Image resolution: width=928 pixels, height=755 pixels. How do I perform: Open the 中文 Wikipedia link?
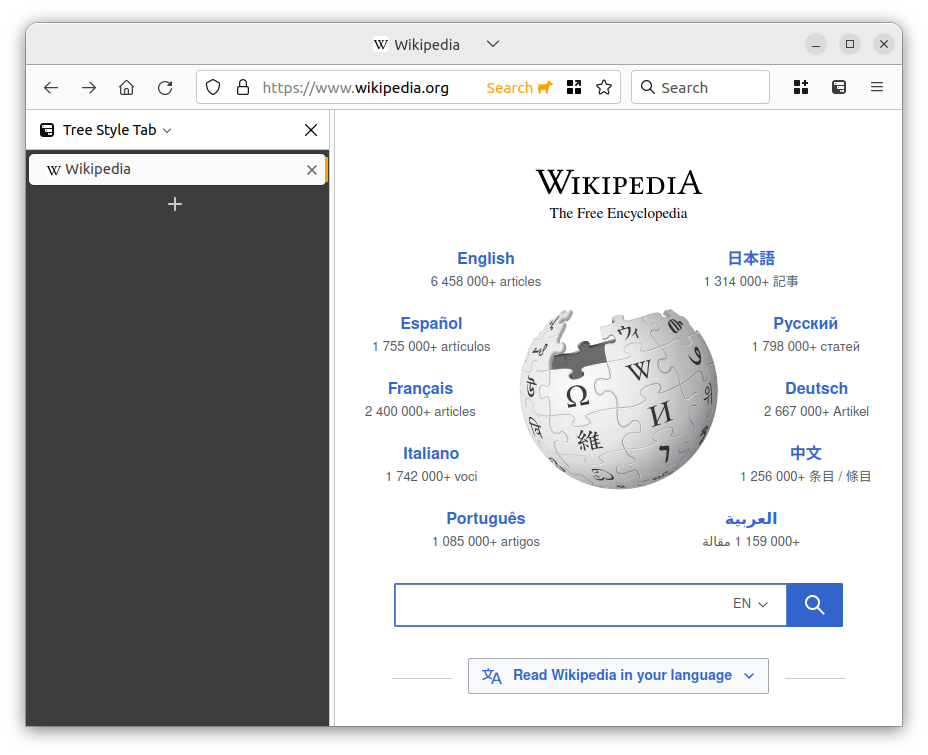805,454
